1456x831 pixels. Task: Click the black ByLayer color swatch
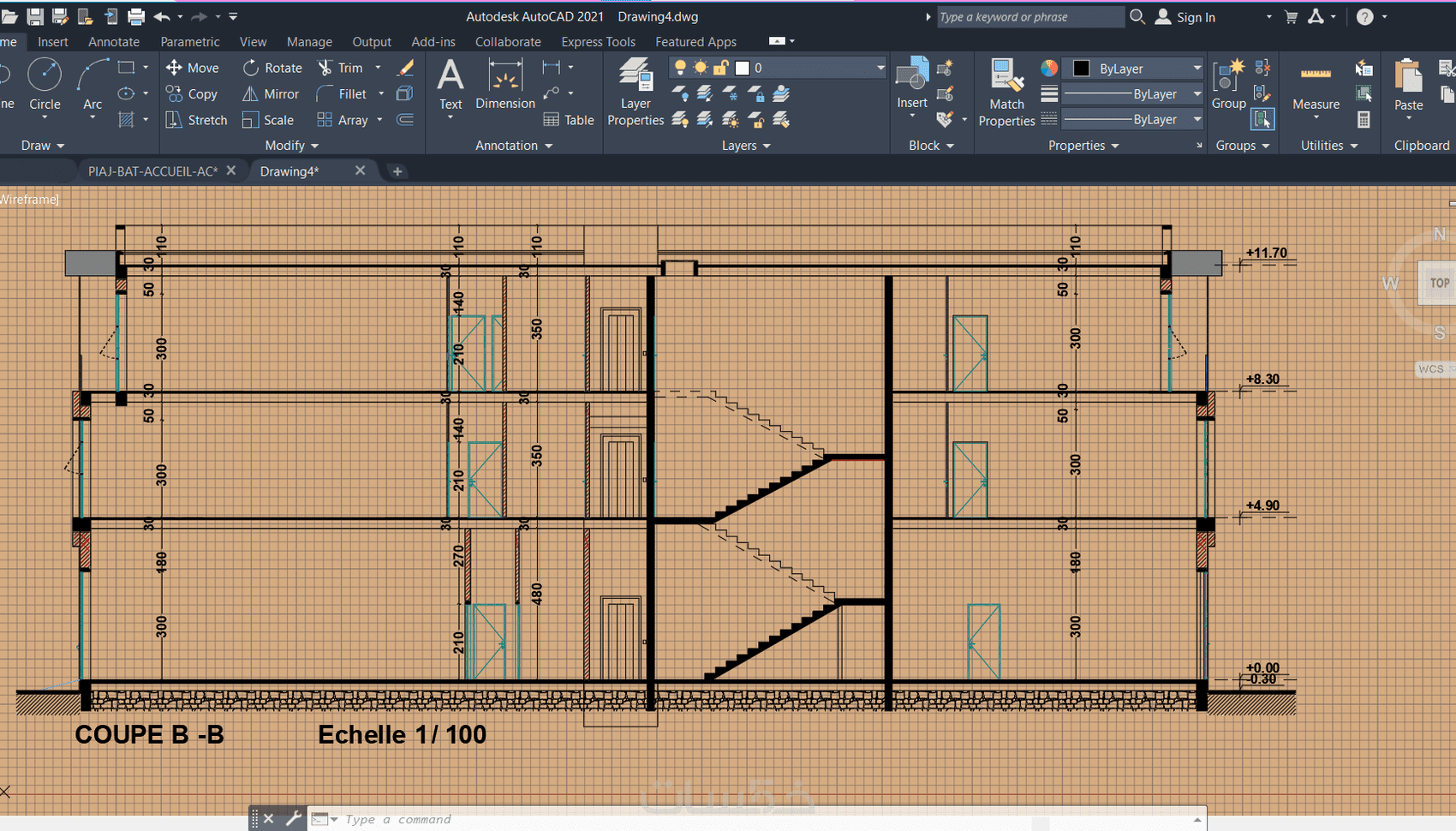[x=1081, y=69]
